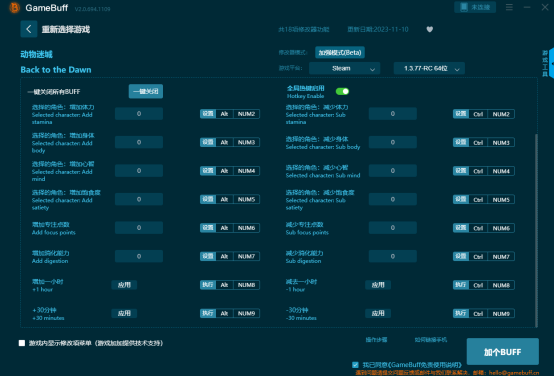Toggle the global Hotkey Enable switch
The height and width of the screenshot is (376, 554).
pos(342,92)
